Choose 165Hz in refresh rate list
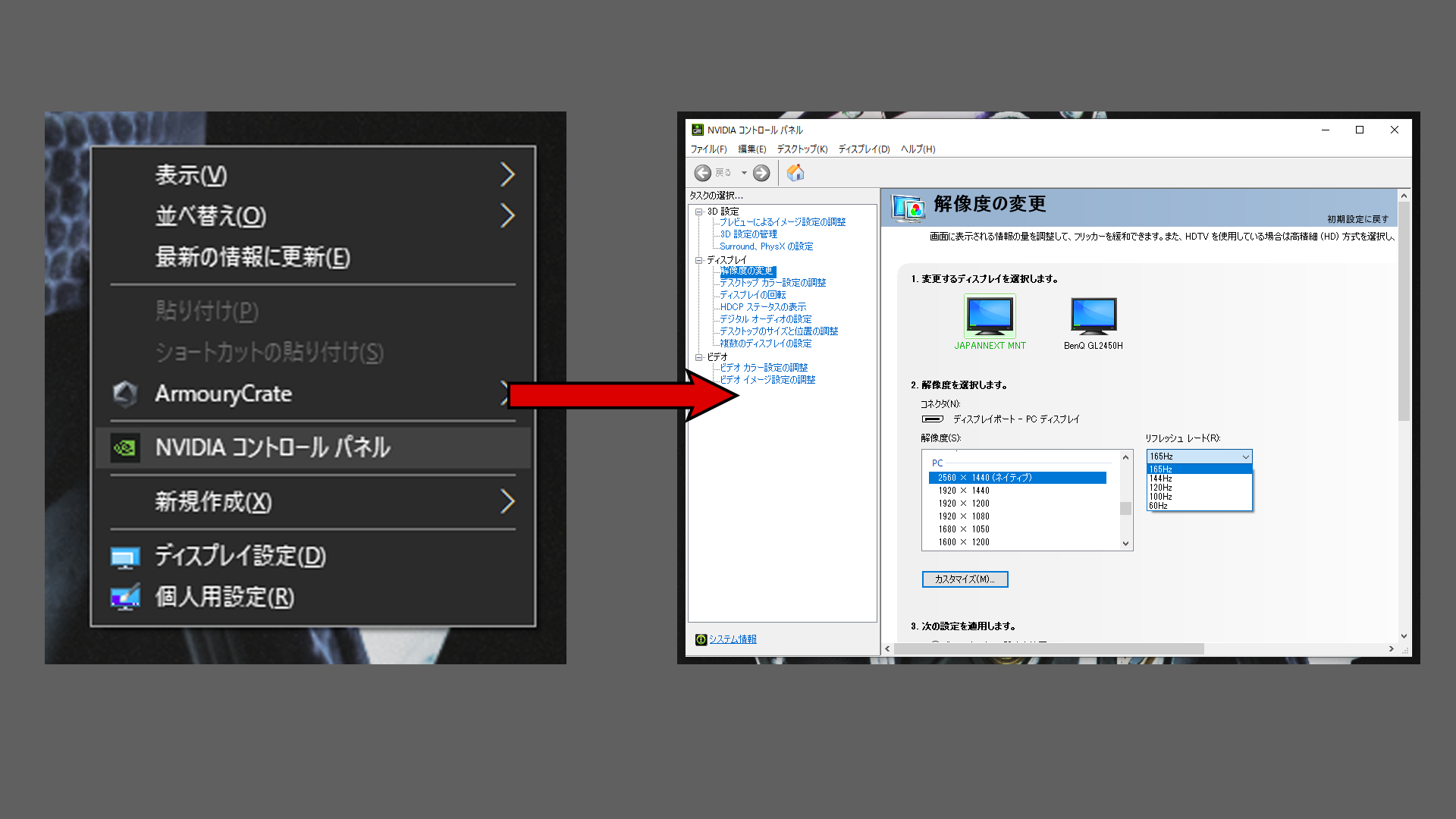The height and width of the screenshot is (819, 1456). click(x=1199, y=469)
